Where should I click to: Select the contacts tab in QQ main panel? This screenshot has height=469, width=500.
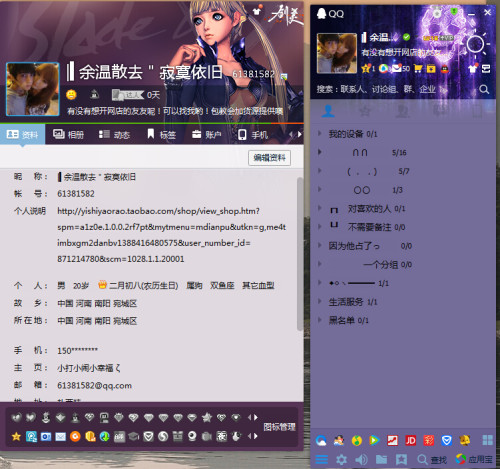pyautogui.click(x=328, y=111)
